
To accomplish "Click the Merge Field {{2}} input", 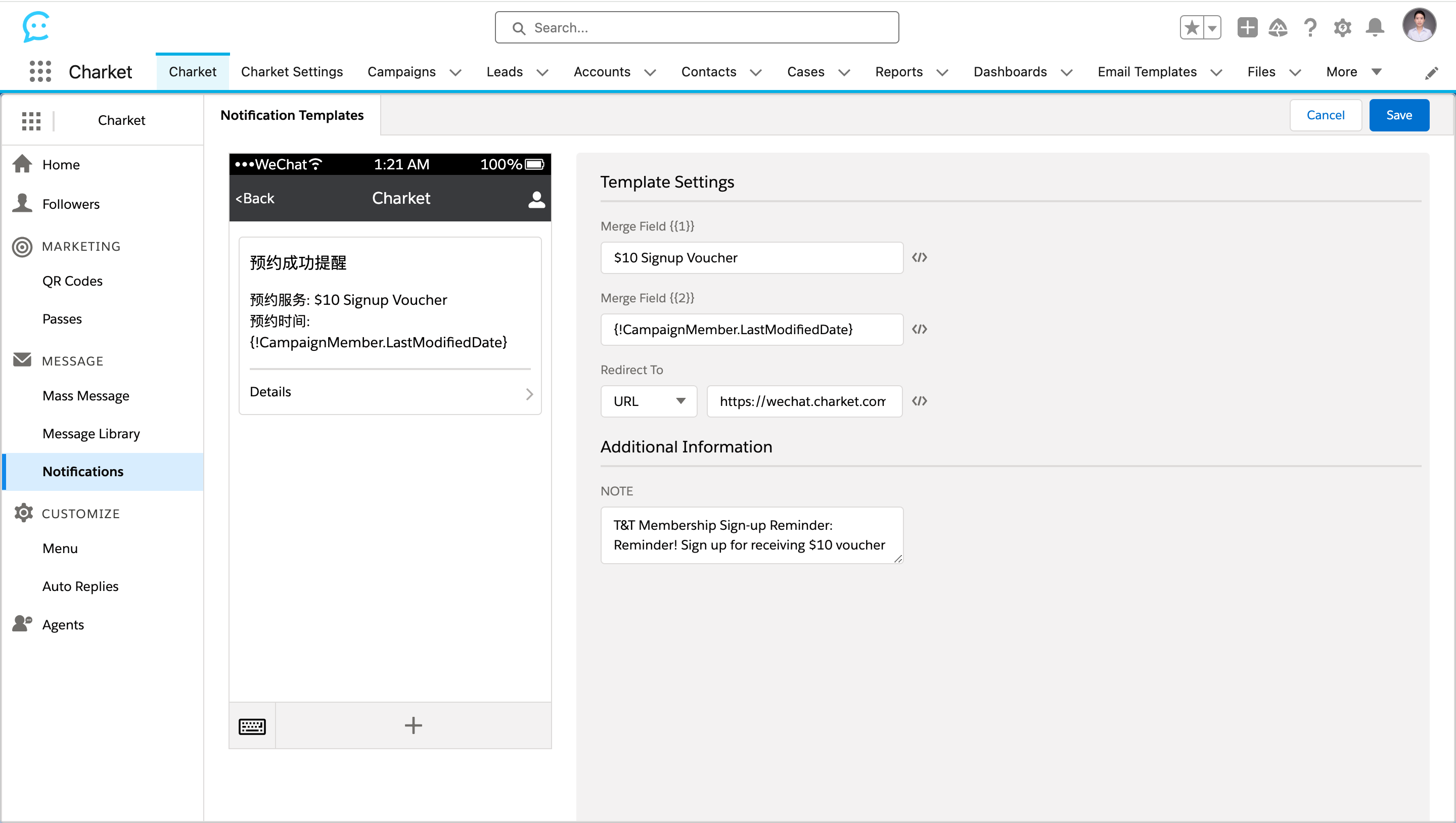I will (x=751, y=330).
